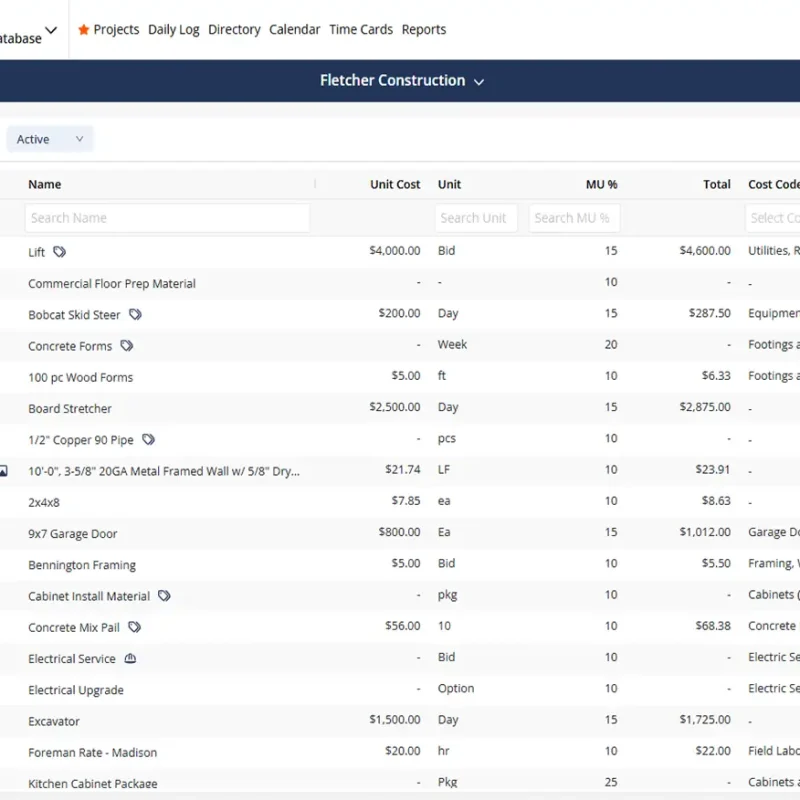
Task: Click the LF unit for Metal Framed Wall
Action: point(444,469)
